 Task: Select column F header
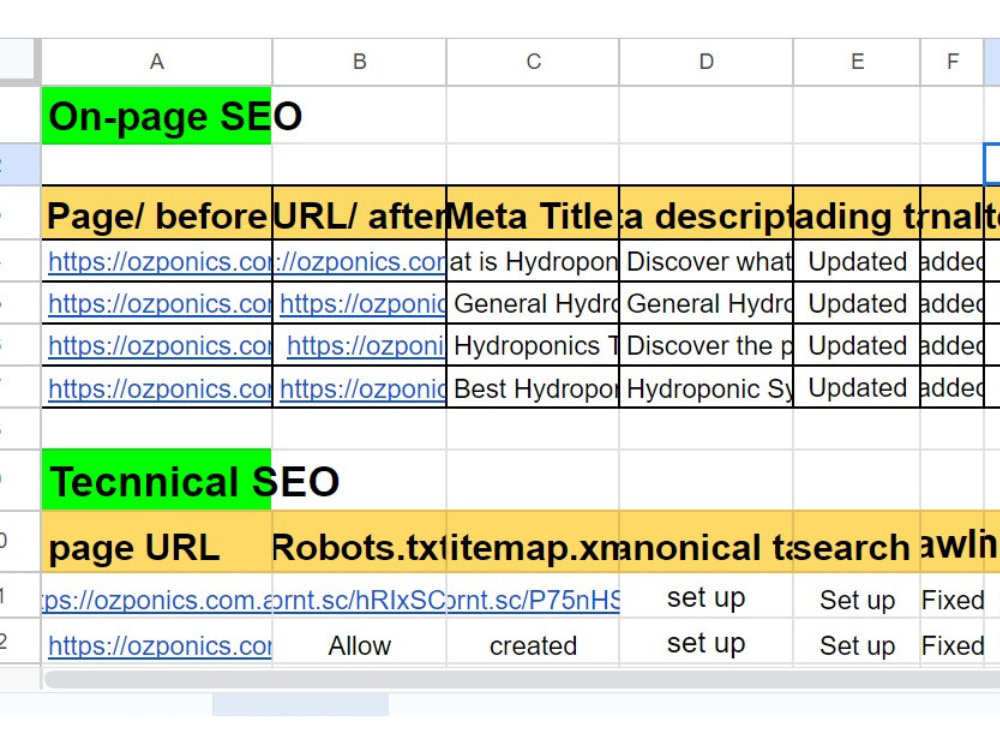[x=952, y=62]
